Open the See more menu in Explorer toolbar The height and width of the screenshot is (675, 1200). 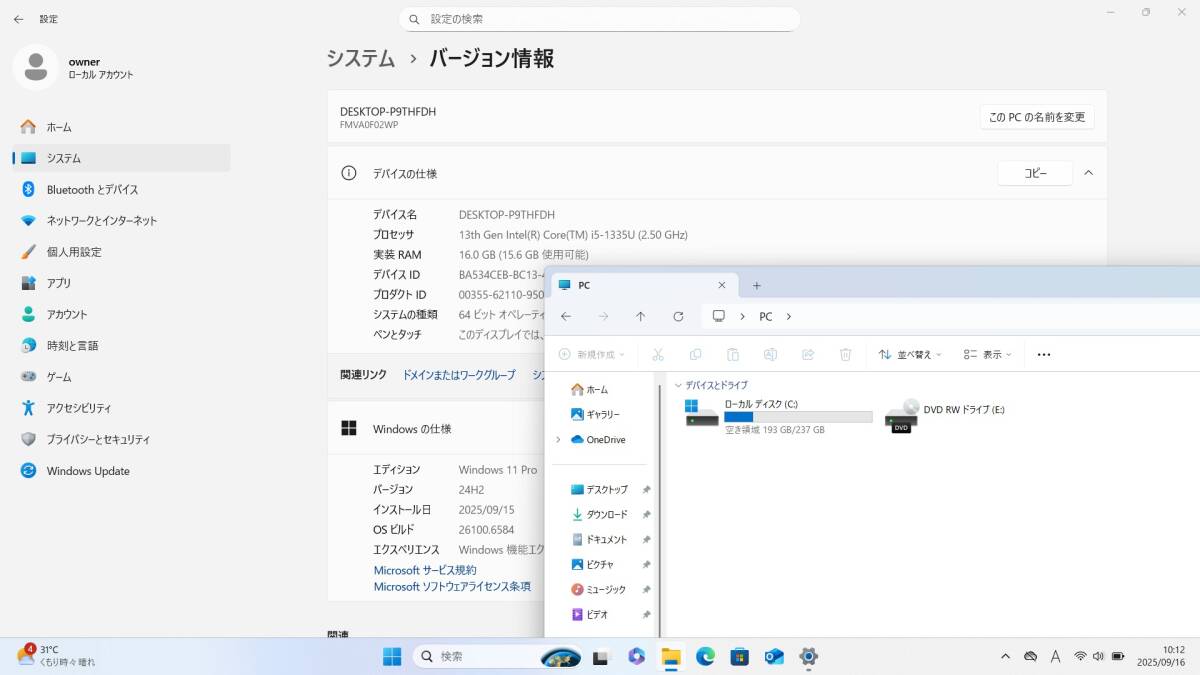click(x=1044, y=354)
